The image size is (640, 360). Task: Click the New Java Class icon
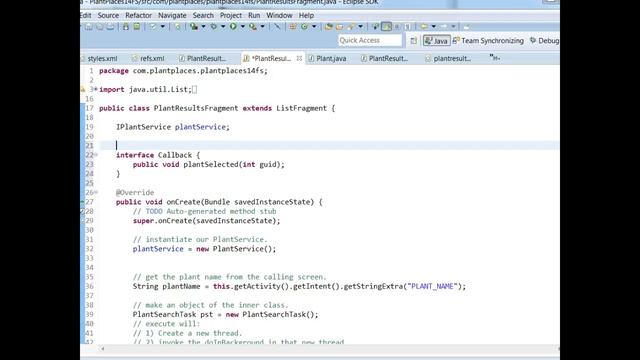[x=304, y=27]
